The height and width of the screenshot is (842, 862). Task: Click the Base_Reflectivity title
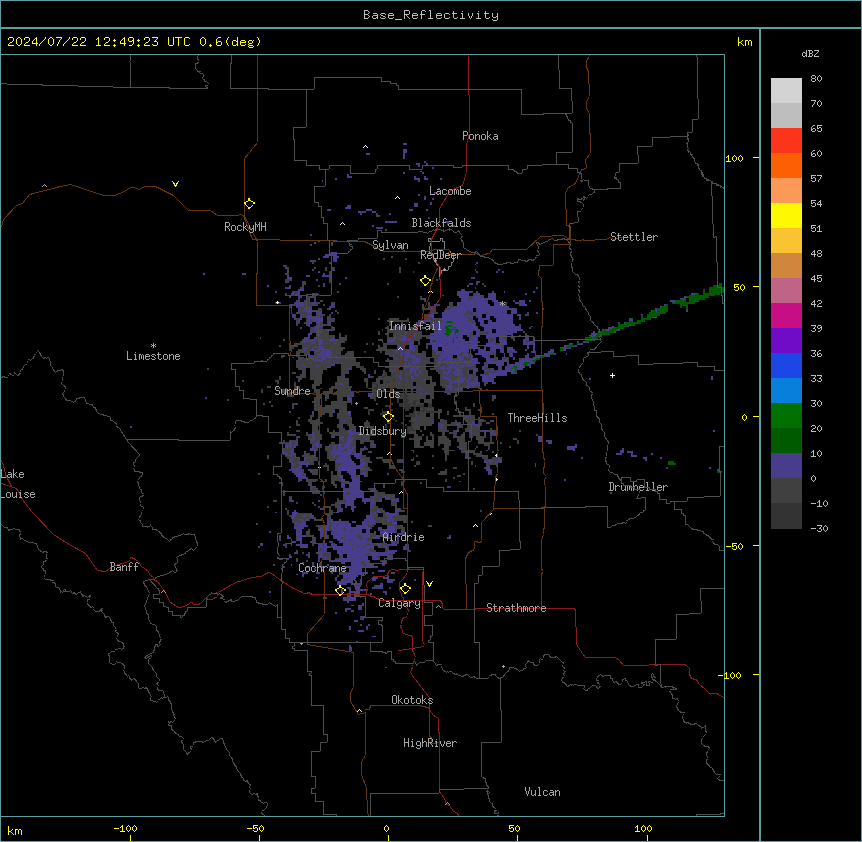[x=431, y=15]
